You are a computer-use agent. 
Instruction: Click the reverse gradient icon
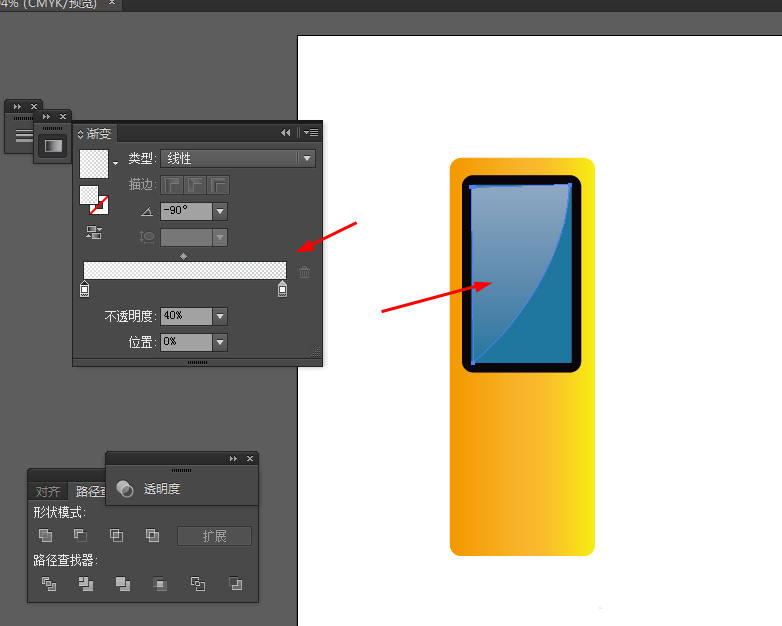[x=94, y=232]
